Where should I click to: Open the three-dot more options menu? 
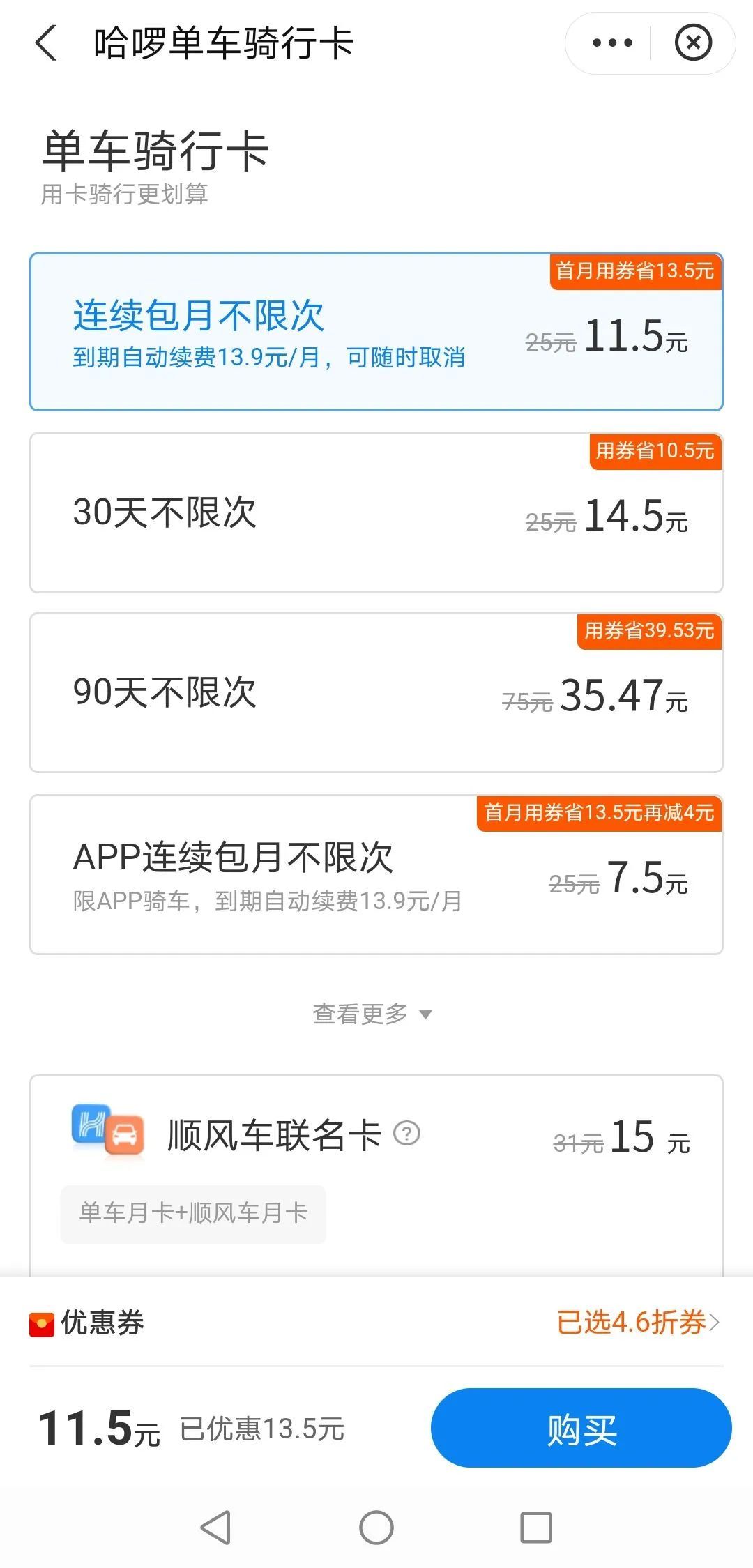(611, 43)
